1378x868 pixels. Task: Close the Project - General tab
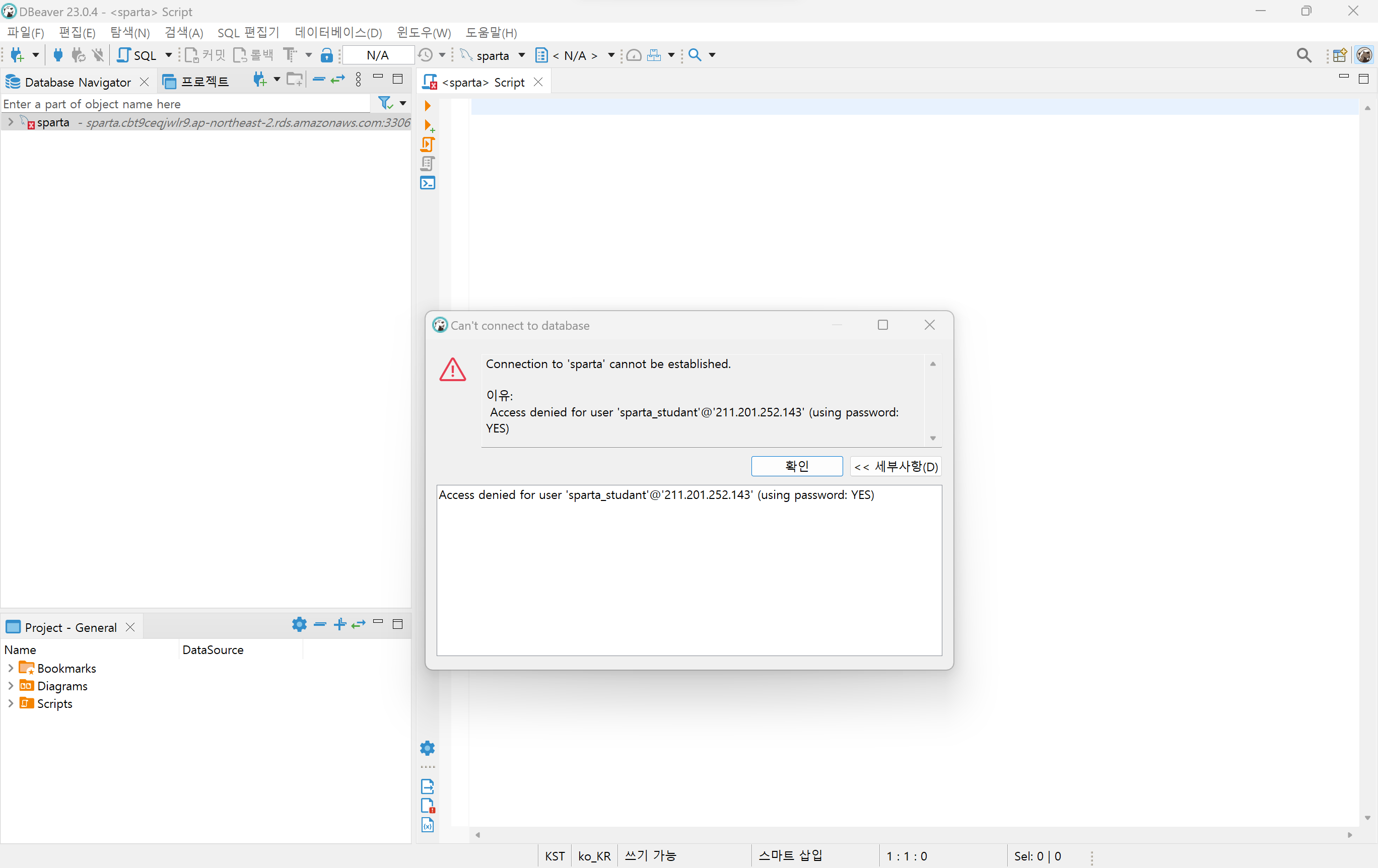click(130, 627)
